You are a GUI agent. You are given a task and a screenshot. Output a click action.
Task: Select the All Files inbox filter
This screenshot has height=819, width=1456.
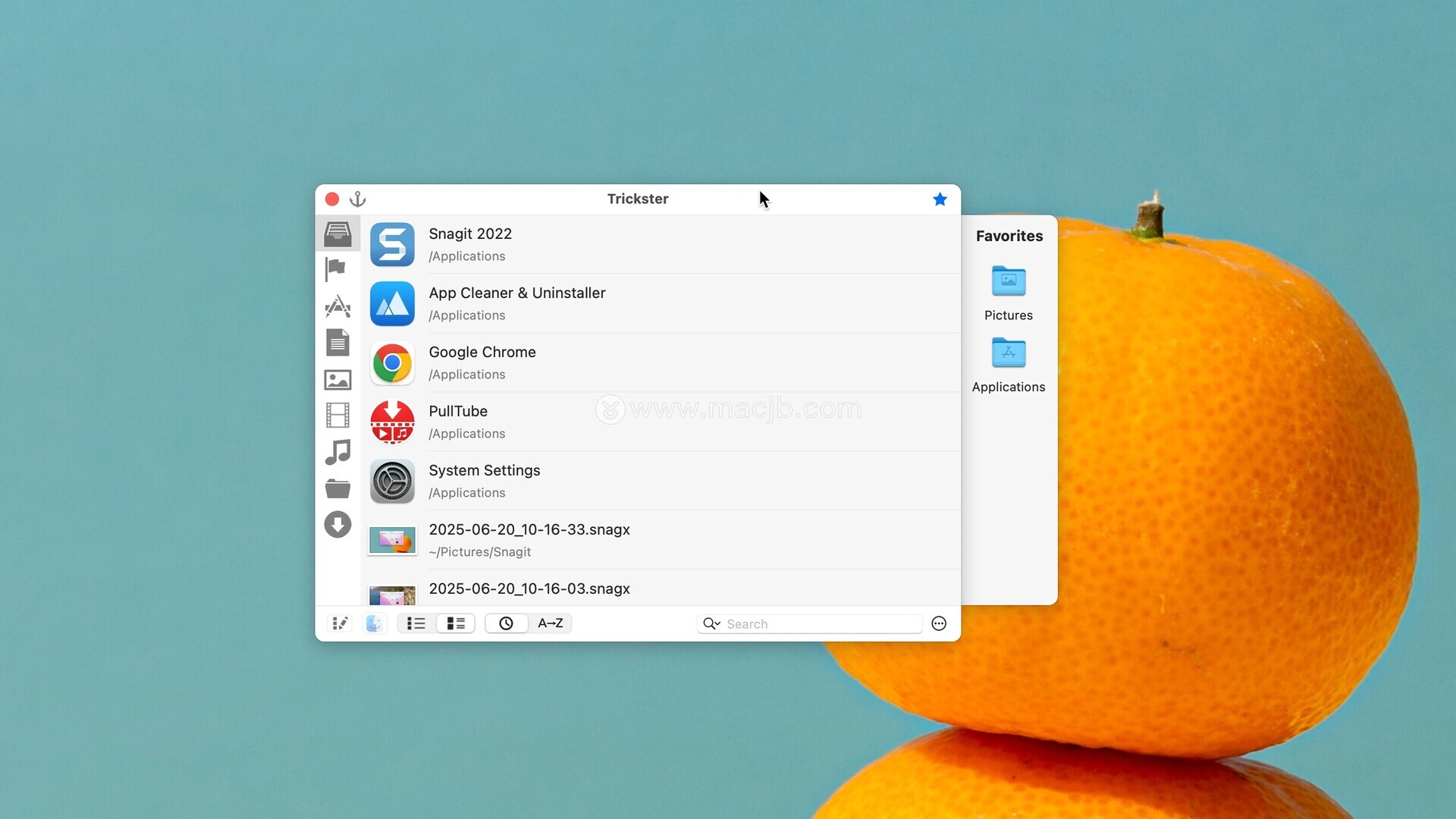pos(337,234)
